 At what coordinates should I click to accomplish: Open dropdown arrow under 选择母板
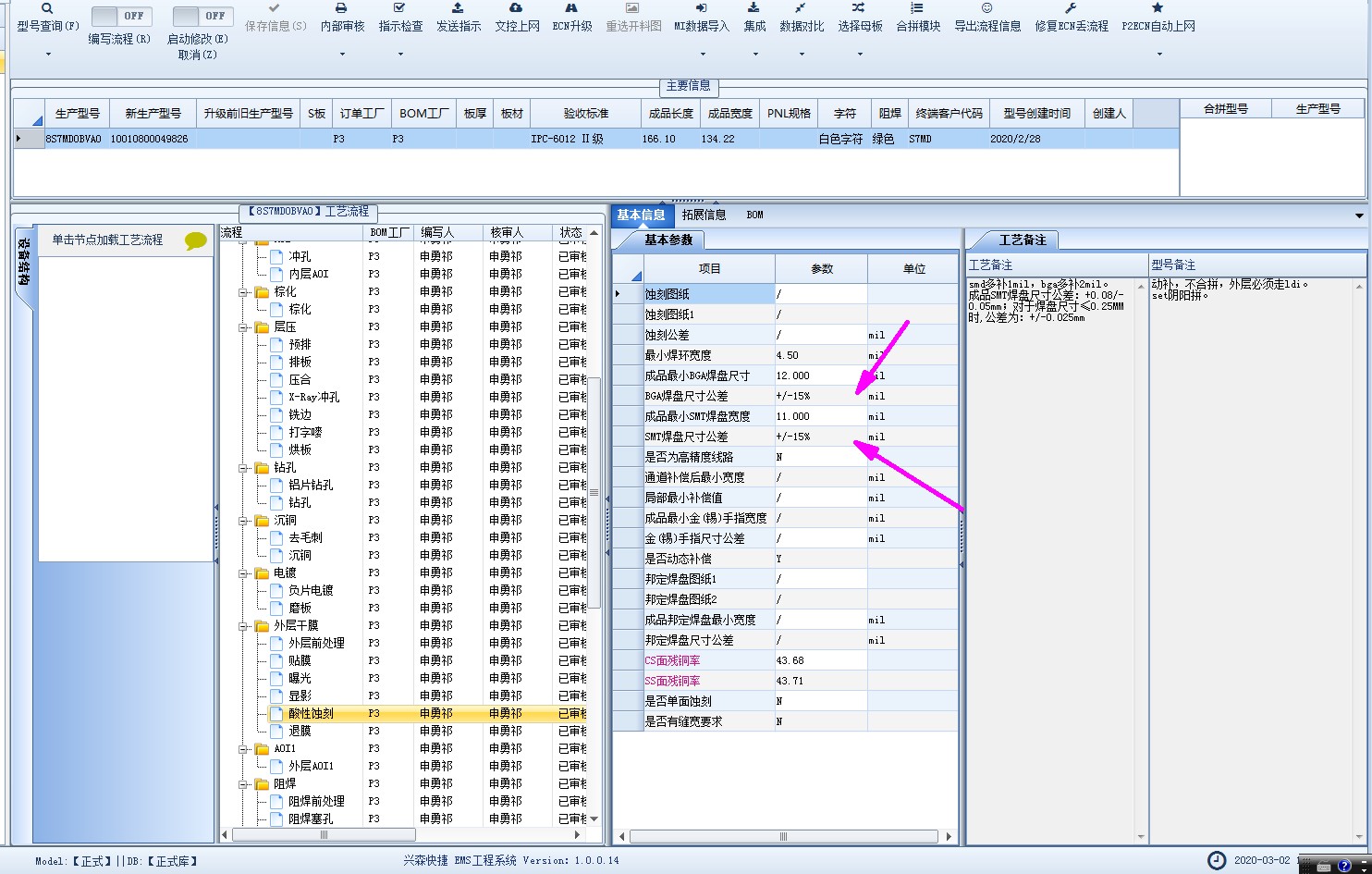(860, 54)
